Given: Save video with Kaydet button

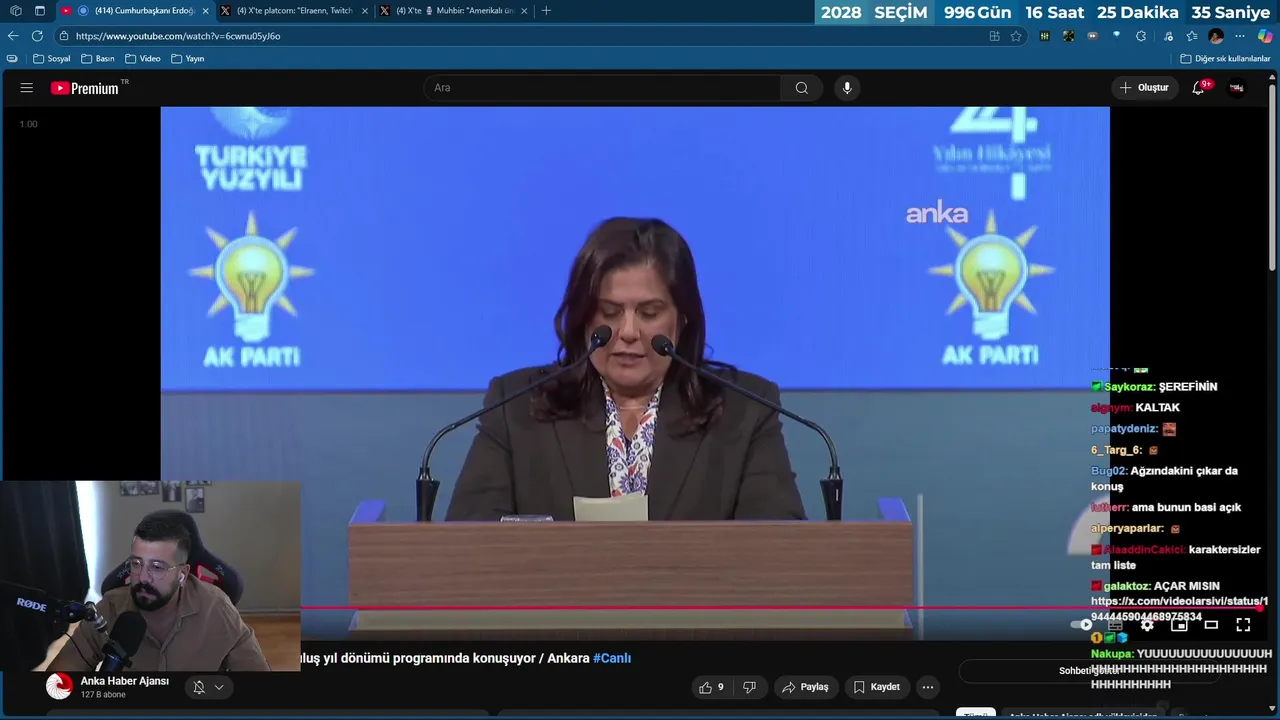Looking at the screenshot, I should pos(876,687).
